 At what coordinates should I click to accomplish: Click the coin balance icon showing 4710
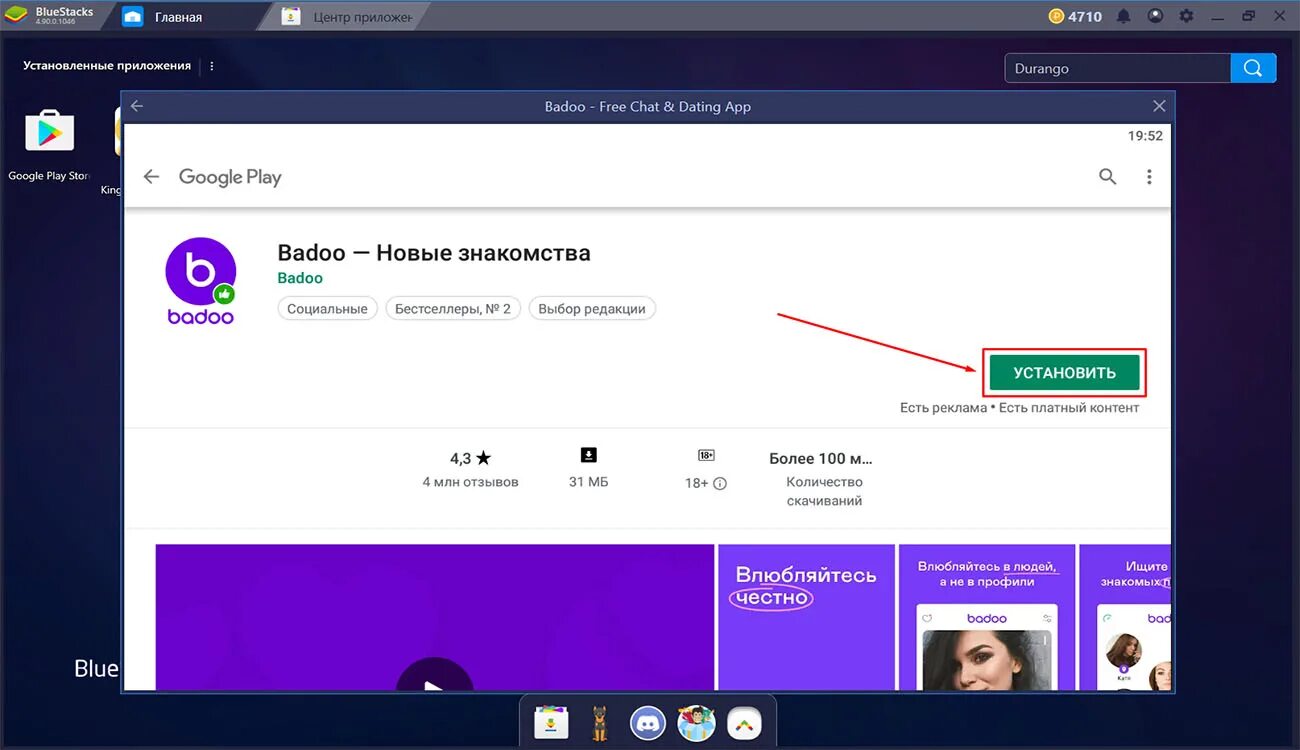click(x=1056, y=16)
